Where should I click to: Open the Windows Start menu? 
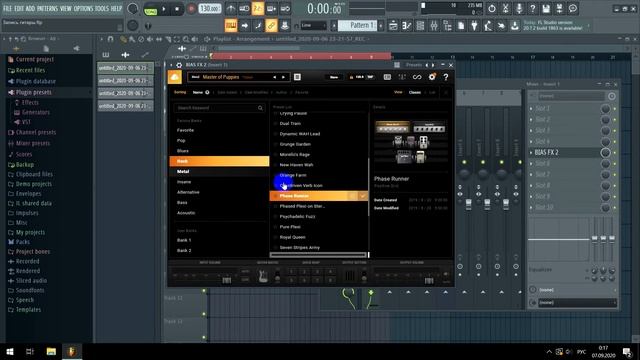(10, 351)
